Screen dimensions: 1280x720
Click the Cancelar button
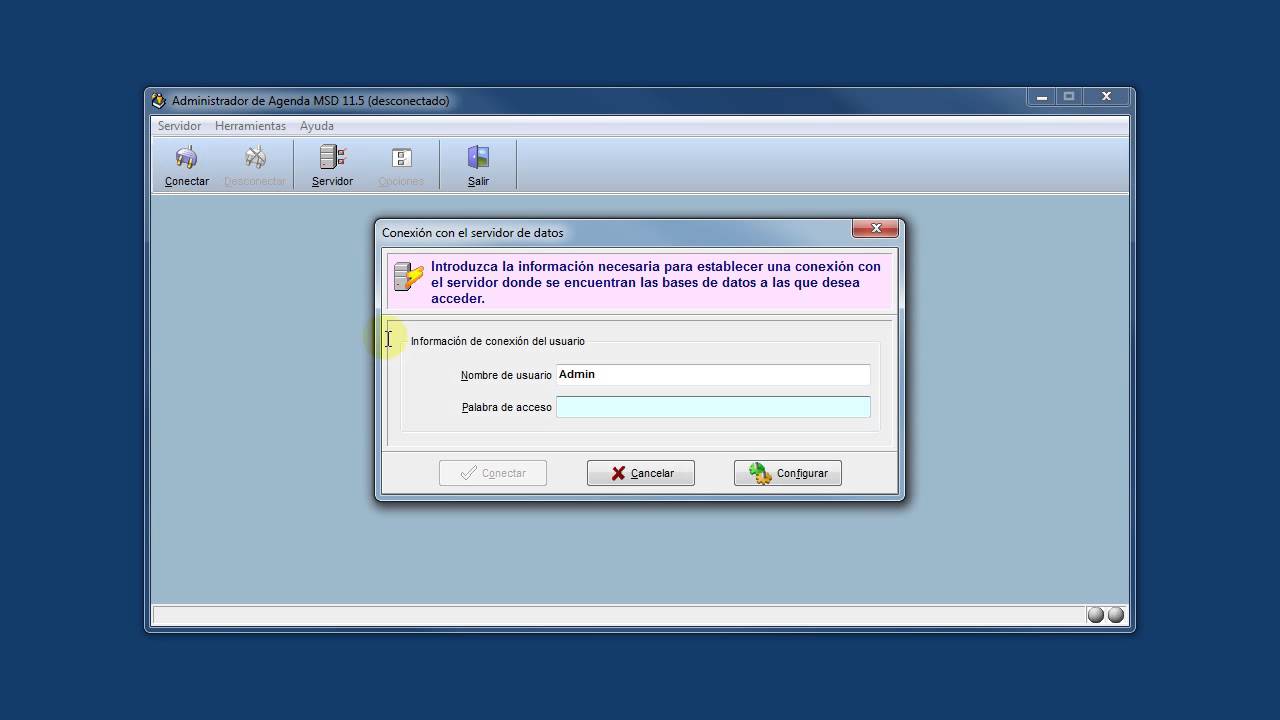tap(641, 473)
